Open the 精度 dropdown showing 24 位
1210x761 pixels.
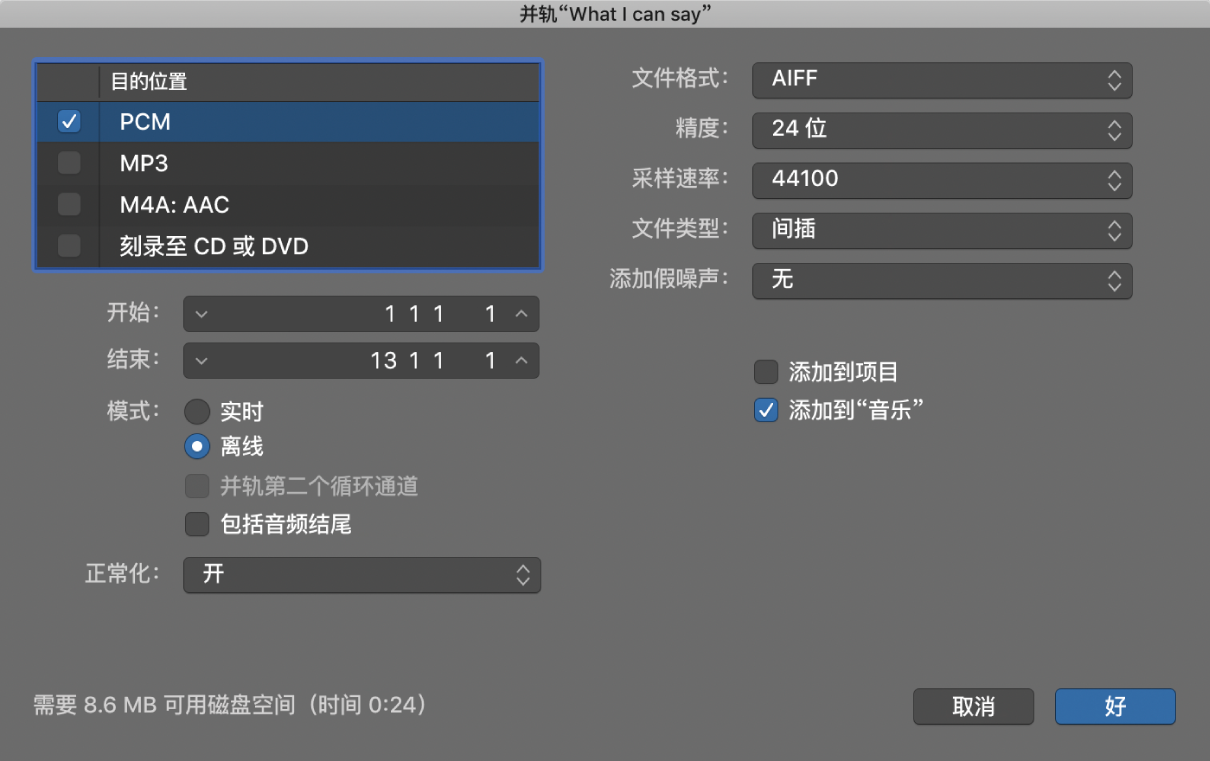tap(941, 130)
